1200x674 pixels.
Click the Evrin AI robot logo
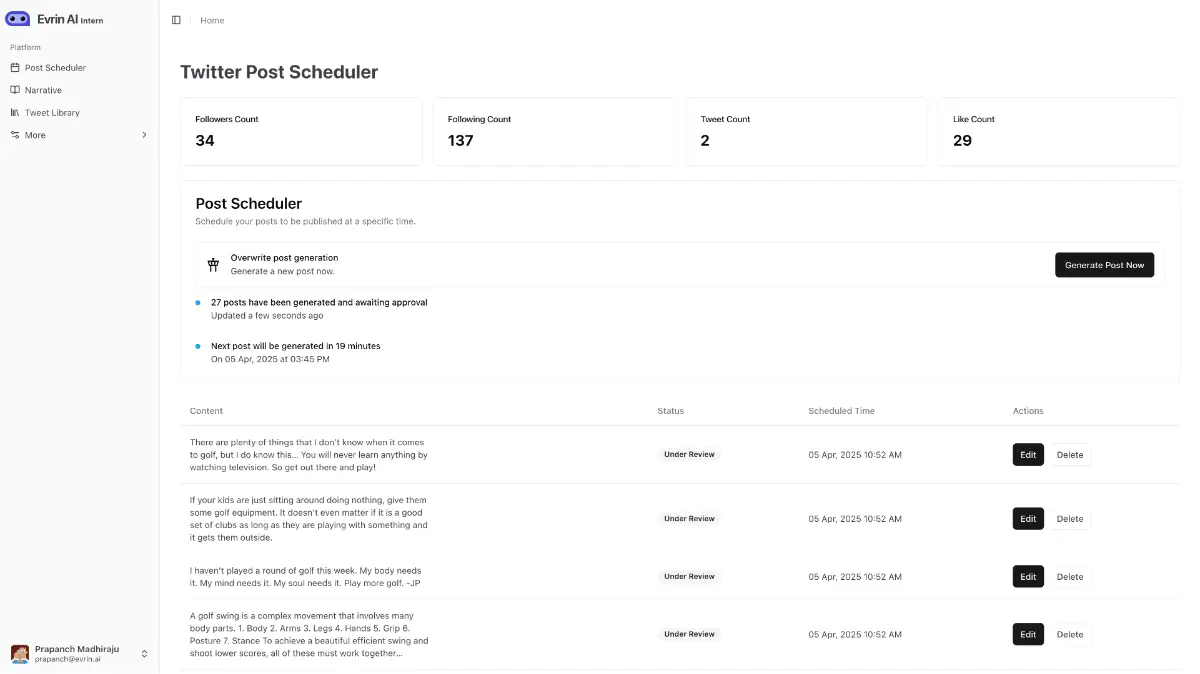[x=18, y=19]
